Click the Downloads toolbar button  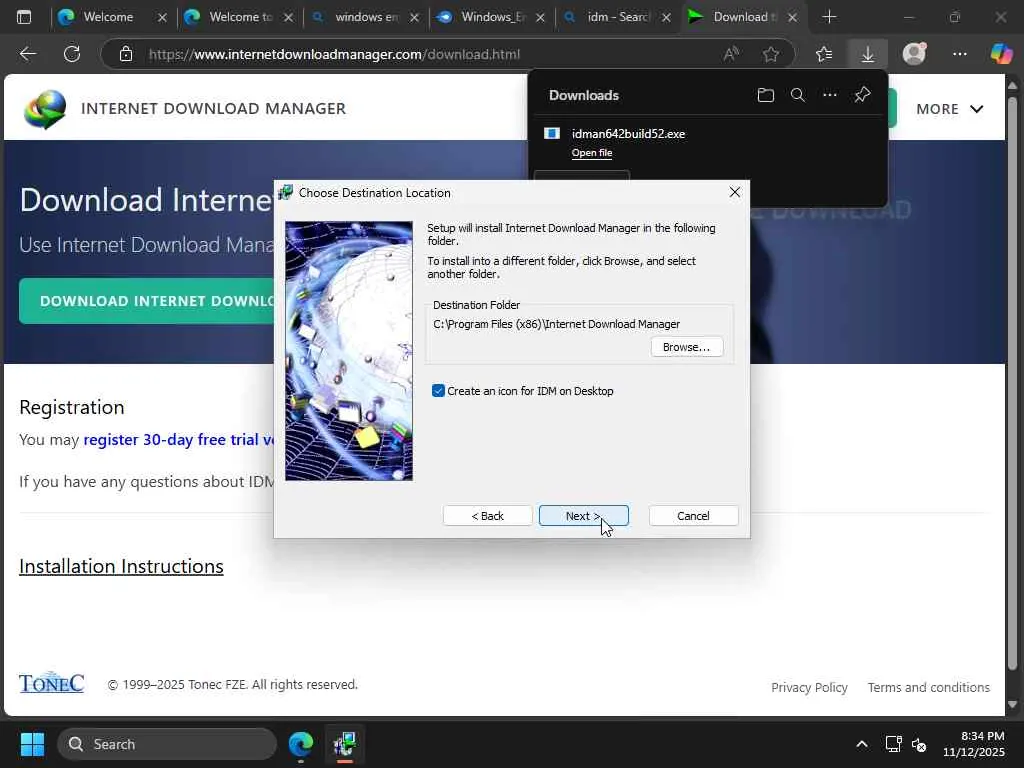867,54
